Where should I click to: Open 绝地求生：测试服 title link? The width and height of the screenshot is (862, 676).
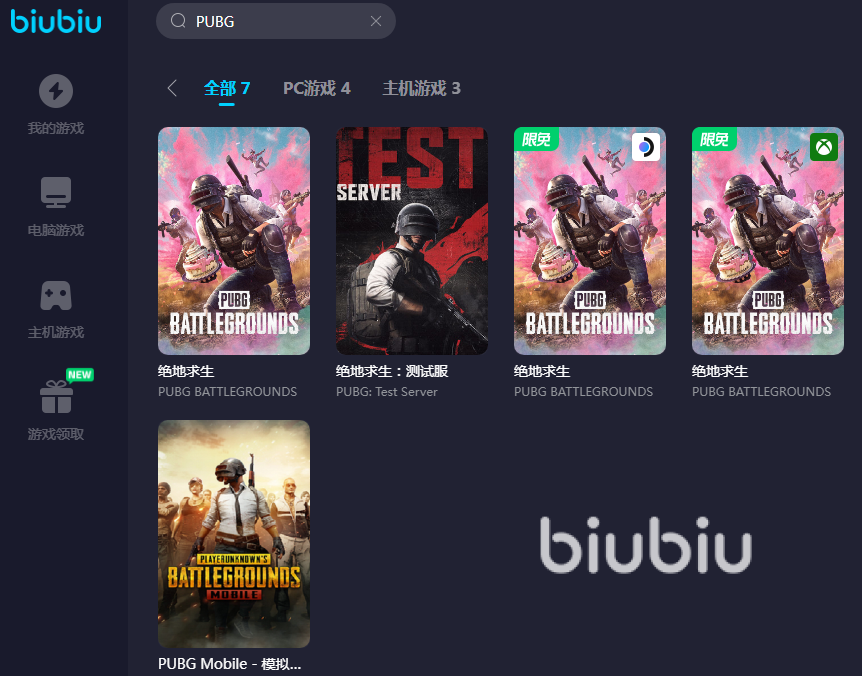coord(392,372)
